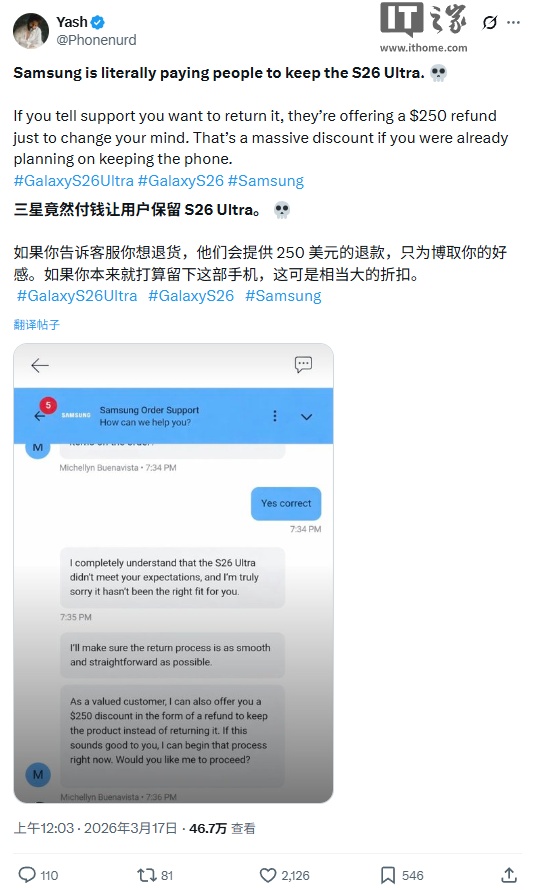Viewport: 537px width, 890px height.
Task: Open Yash's profile avatar
Action: click(31, 31)
